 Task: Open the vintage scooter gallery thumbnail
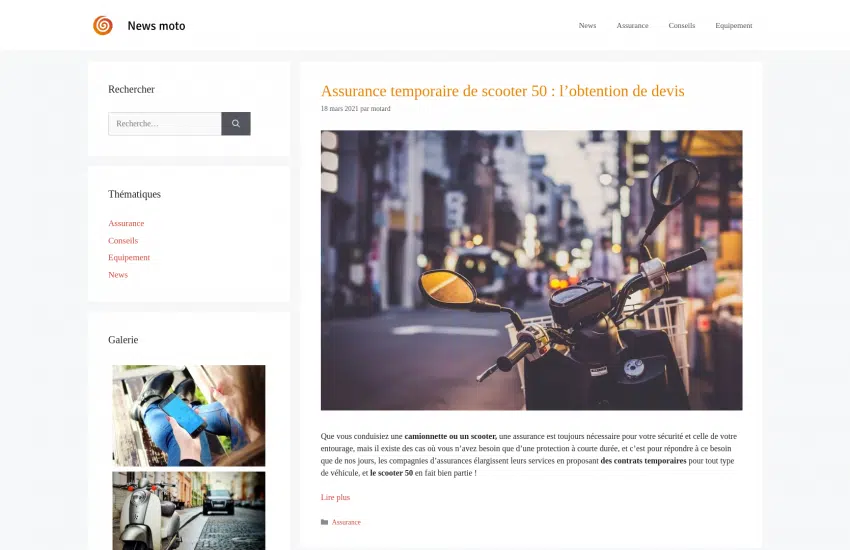(189, 510)
